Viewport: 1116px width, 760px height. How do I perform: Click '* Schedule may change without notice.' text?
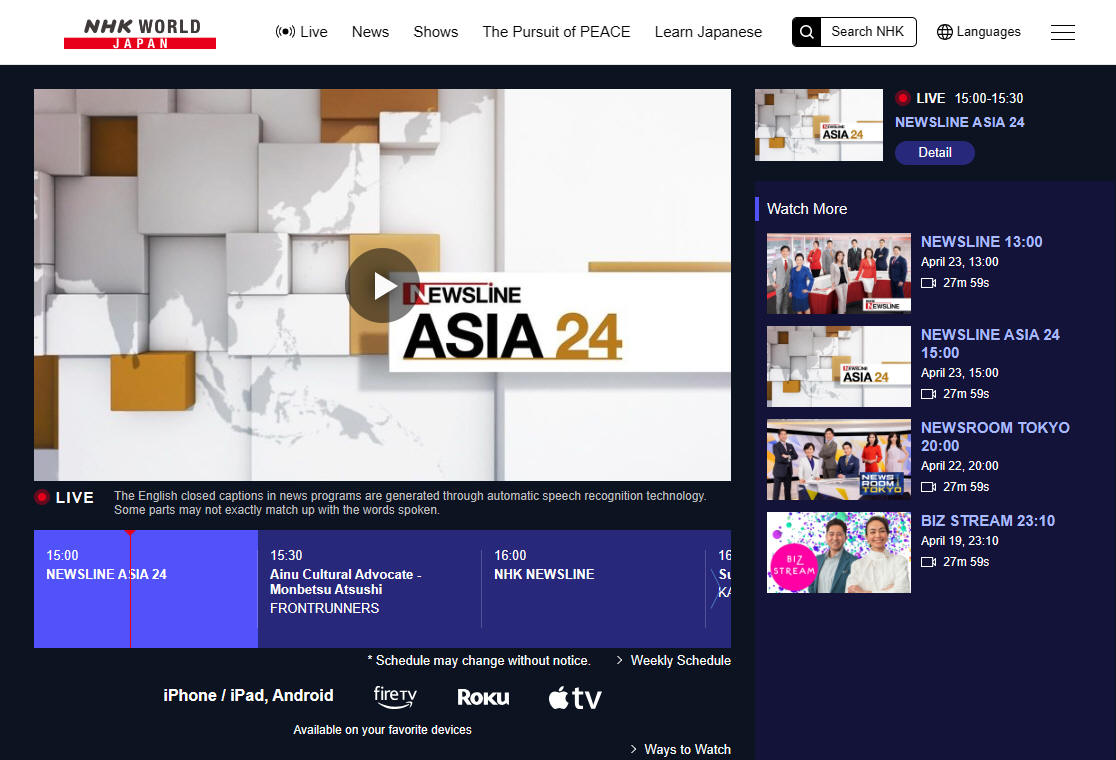(x=479, y=660)
